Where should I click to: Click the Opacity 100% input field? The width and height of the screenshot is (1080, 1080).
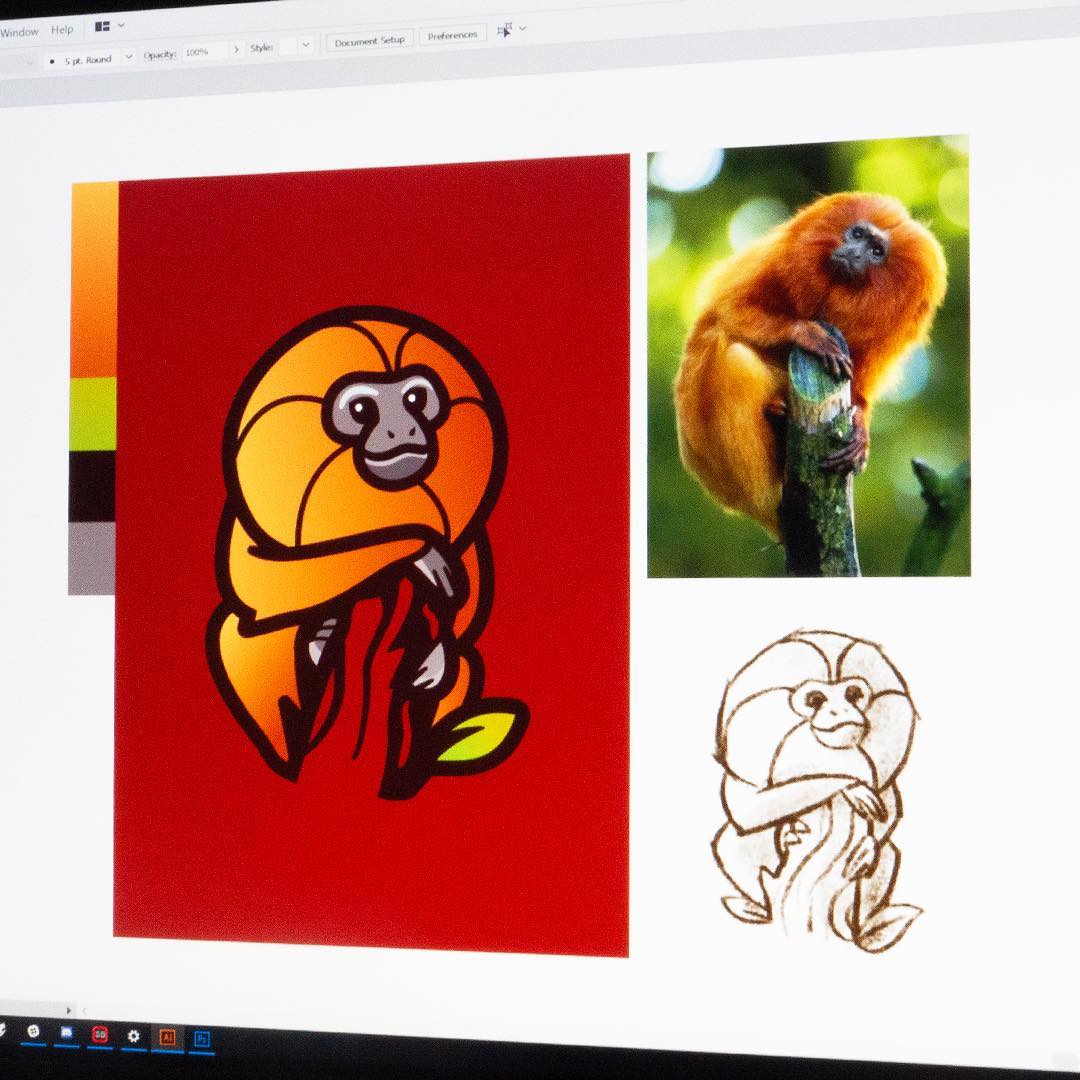(x=205, y=52)
